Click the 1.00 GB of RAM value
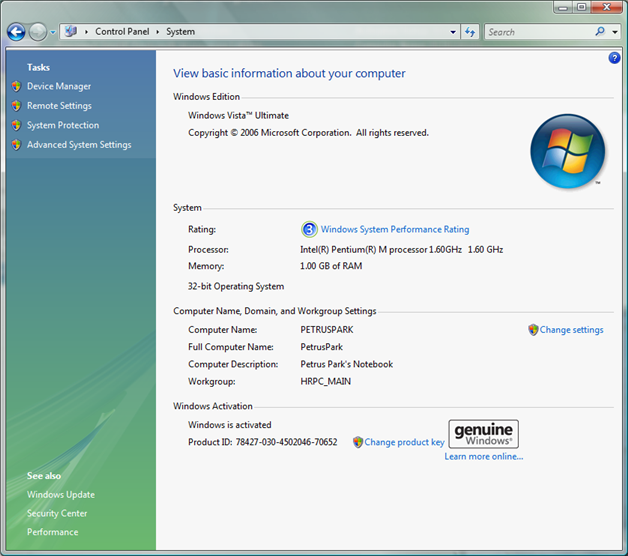 [x=331, y=266]
